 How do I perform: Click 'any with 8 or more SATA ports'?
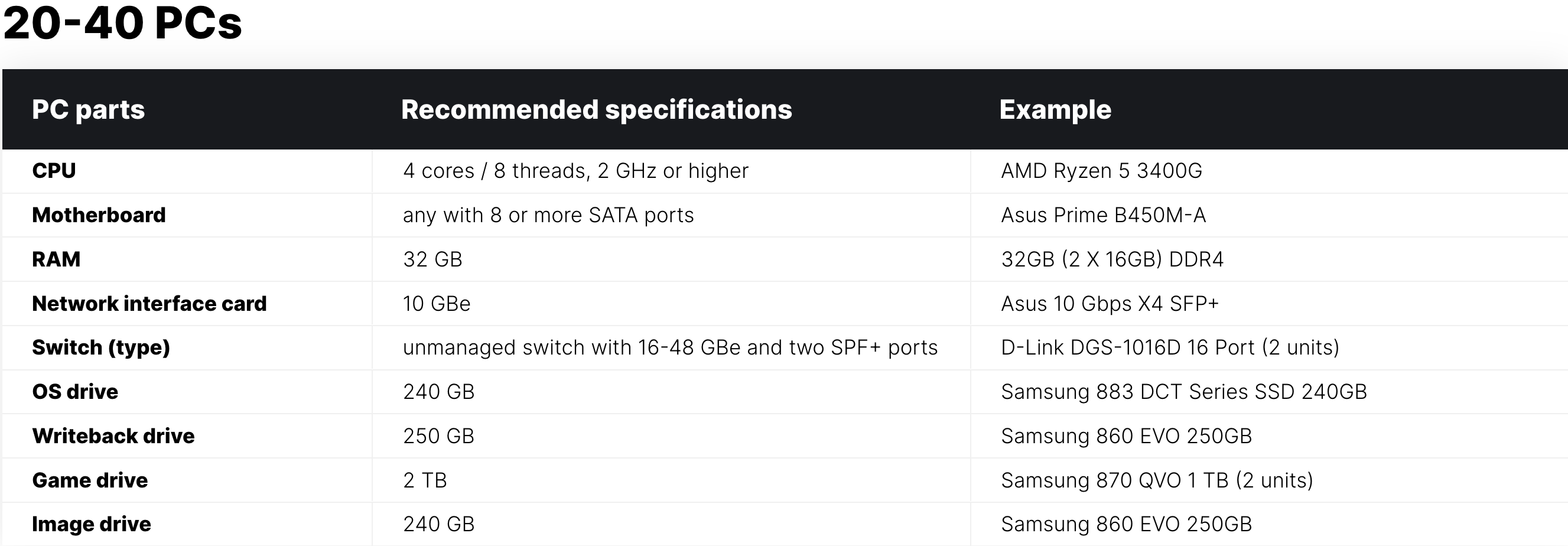(548, 215)
